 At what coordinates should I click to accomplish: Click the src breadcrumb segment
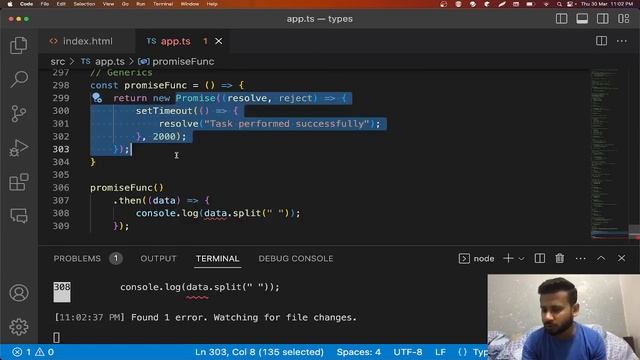coord(58,62)
